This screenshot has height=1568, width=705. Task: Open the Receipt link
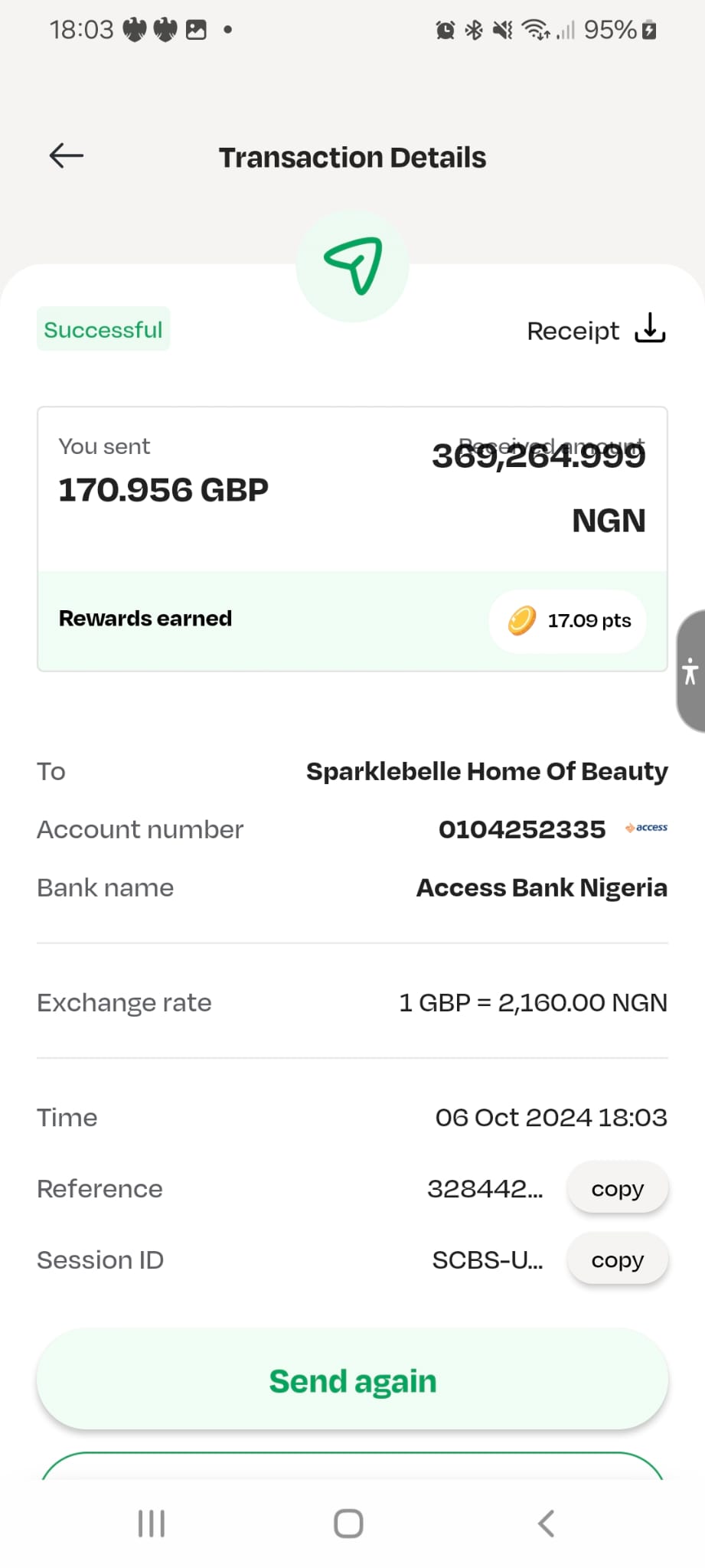pyautogui.click(x=573, y=331)
